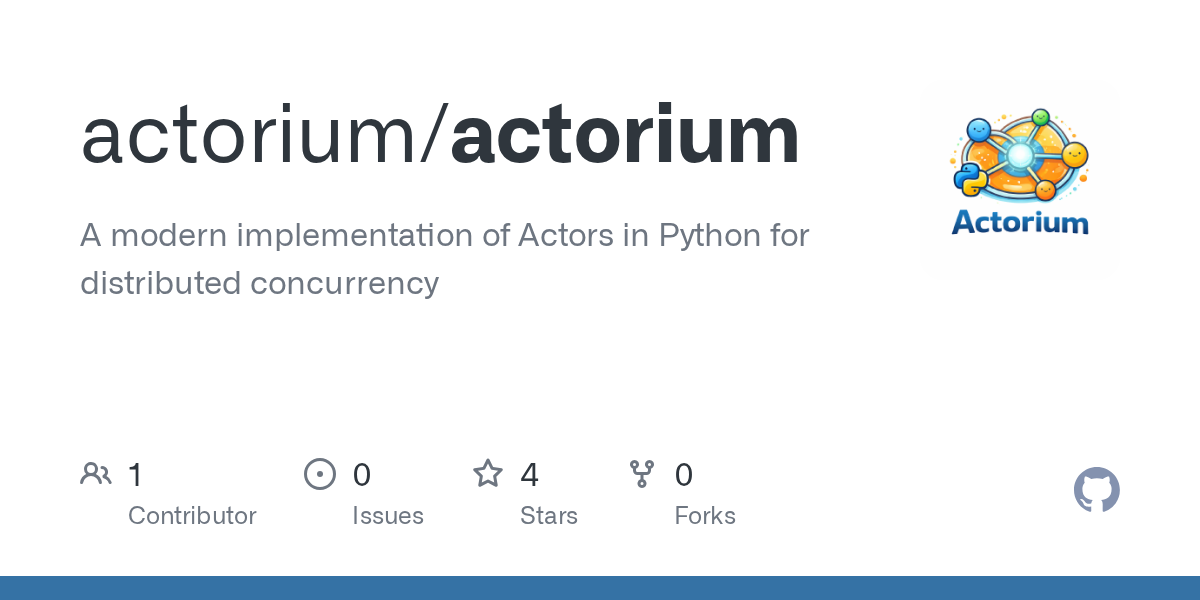
Task: Click the Forks branch icon
Action: tap(642, 474)
